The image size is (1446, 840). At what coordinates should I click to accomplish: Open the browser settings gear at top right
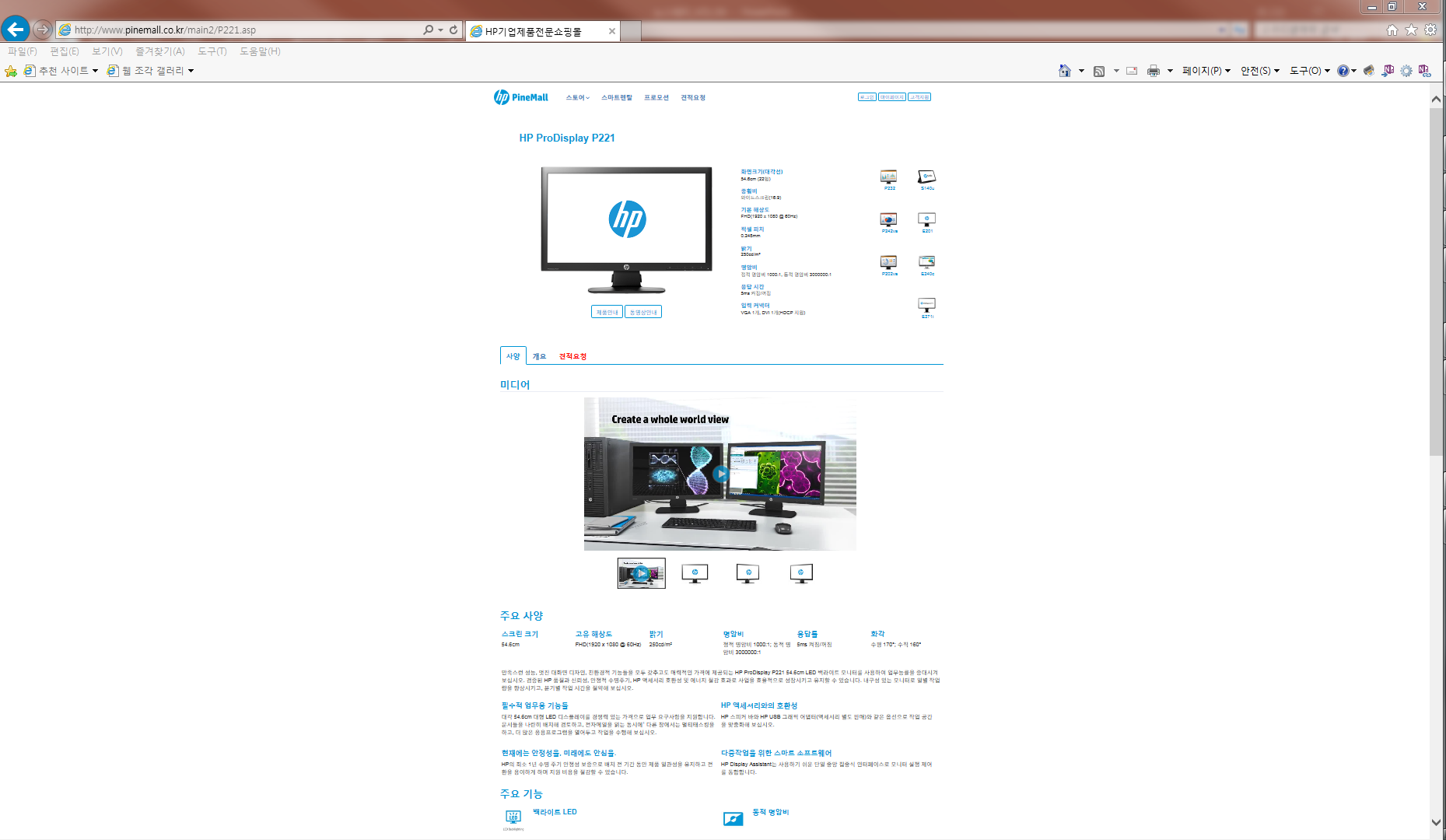coord(1430,30)
